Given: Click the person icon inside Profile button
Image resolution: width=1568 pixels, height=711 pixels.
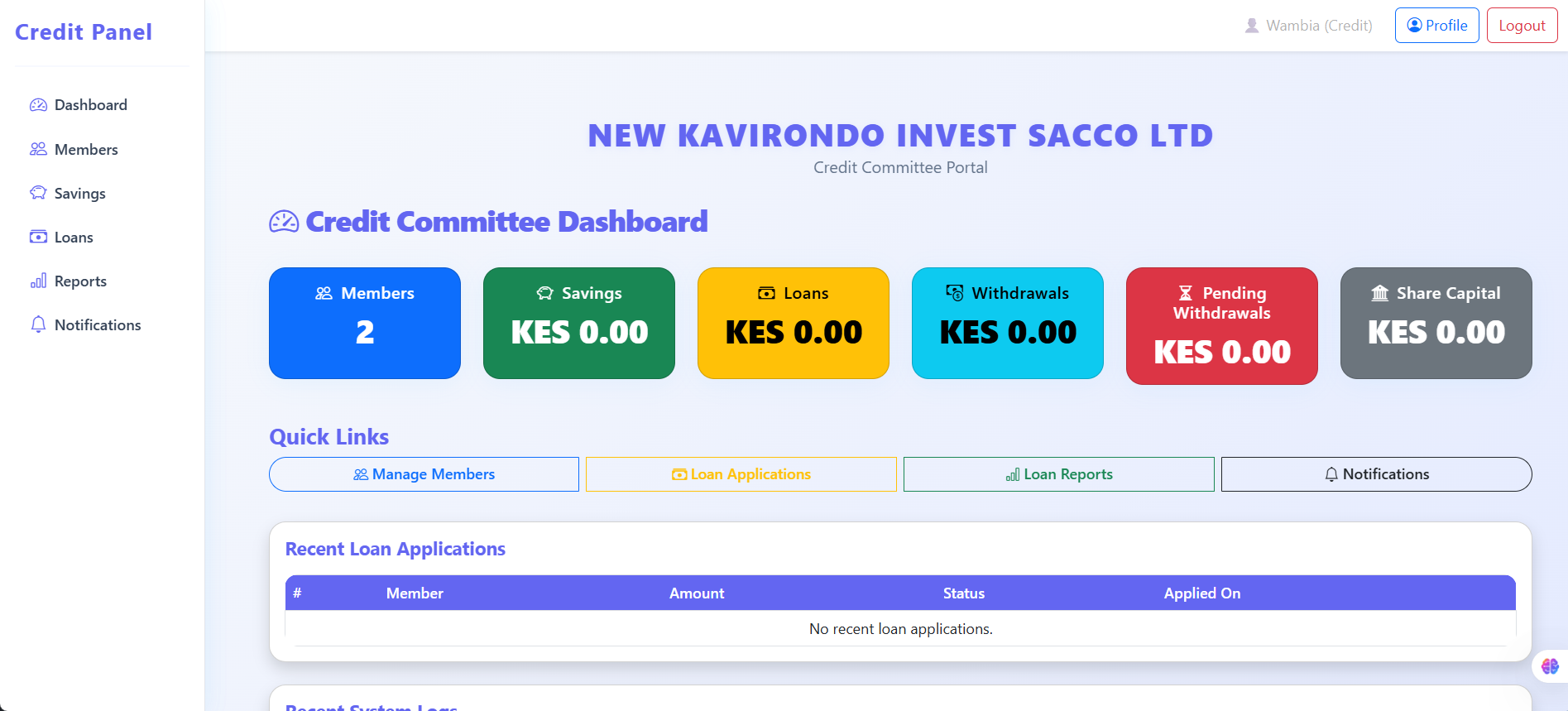Looking at the screenshot, I should pyautogui.click(x=1415, y=25).
